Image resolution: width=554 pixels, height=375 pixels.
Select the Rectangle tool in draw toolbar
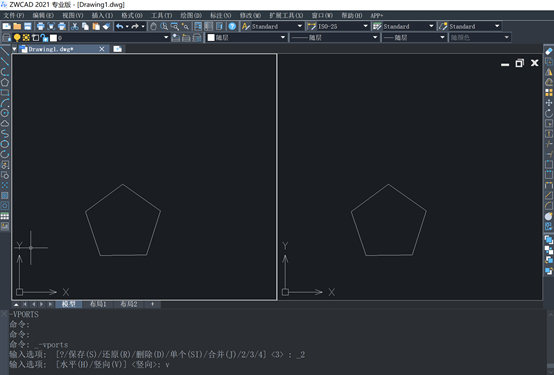coord(5,92)
